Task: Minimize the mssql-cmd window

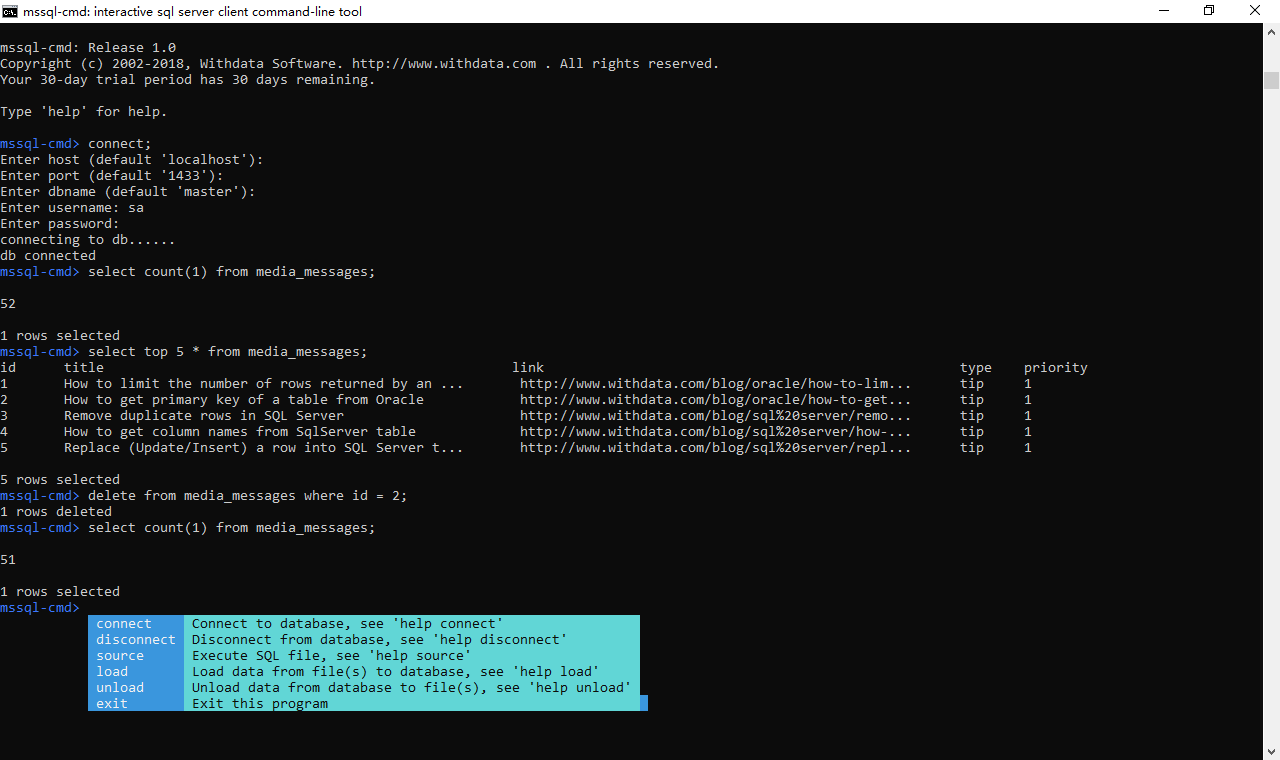Action: pos(1164,11)
